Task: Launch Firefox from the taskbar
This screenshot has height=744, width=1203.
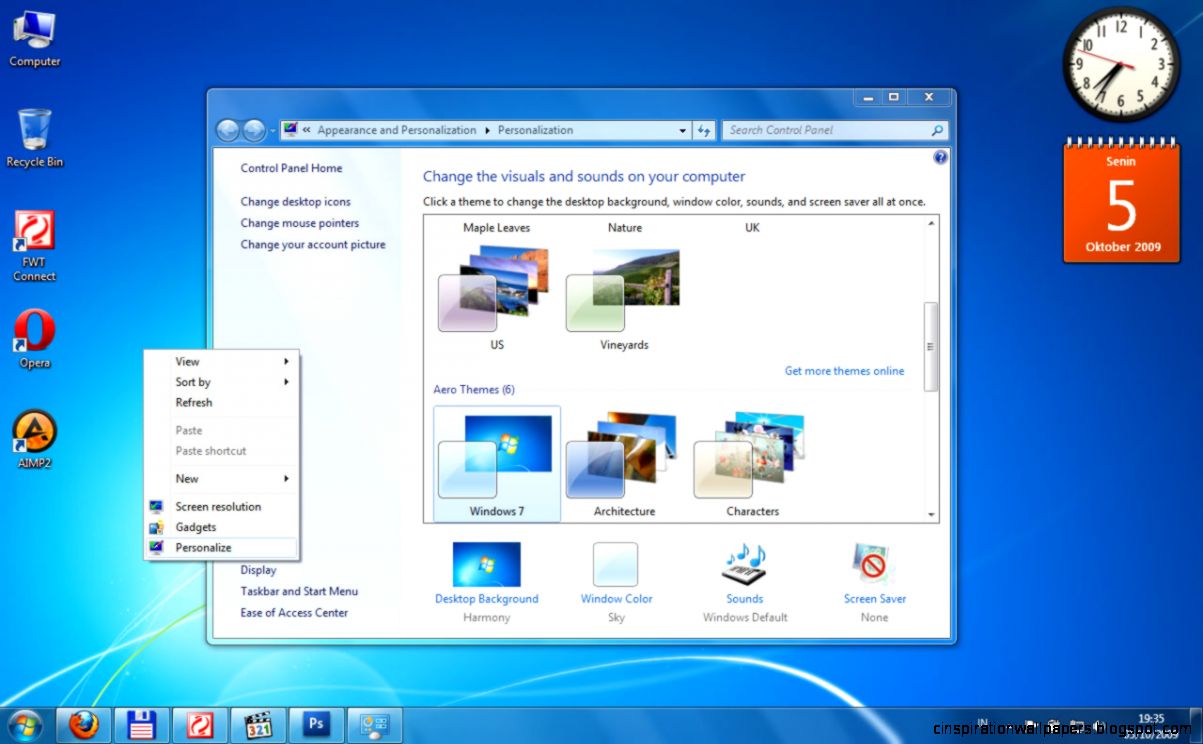Action: (84, 725)
